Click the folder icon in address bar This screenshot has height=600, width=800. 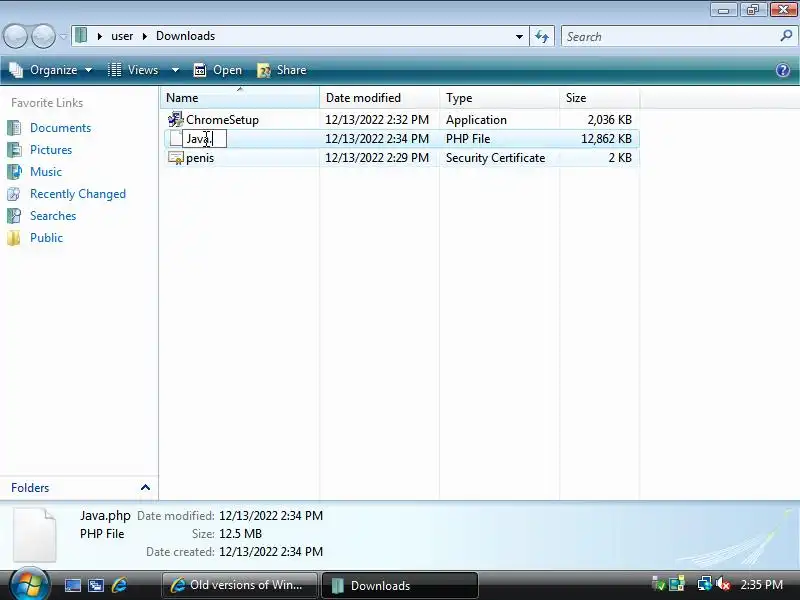(x=81, y=36)
